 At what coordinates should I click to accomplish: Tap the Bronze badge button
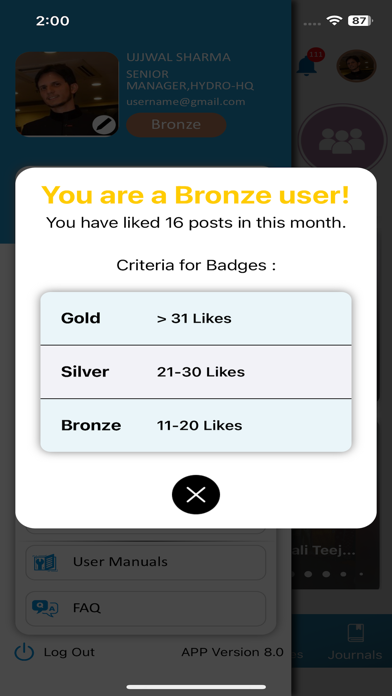pos(176,125)
